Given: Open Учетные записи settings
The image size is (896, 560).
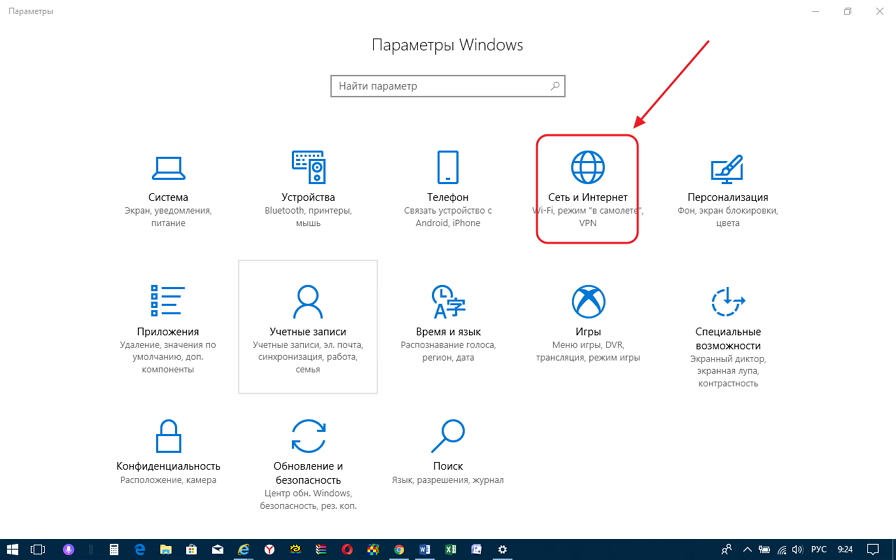Looking at the screenshot, I should 308,325.
